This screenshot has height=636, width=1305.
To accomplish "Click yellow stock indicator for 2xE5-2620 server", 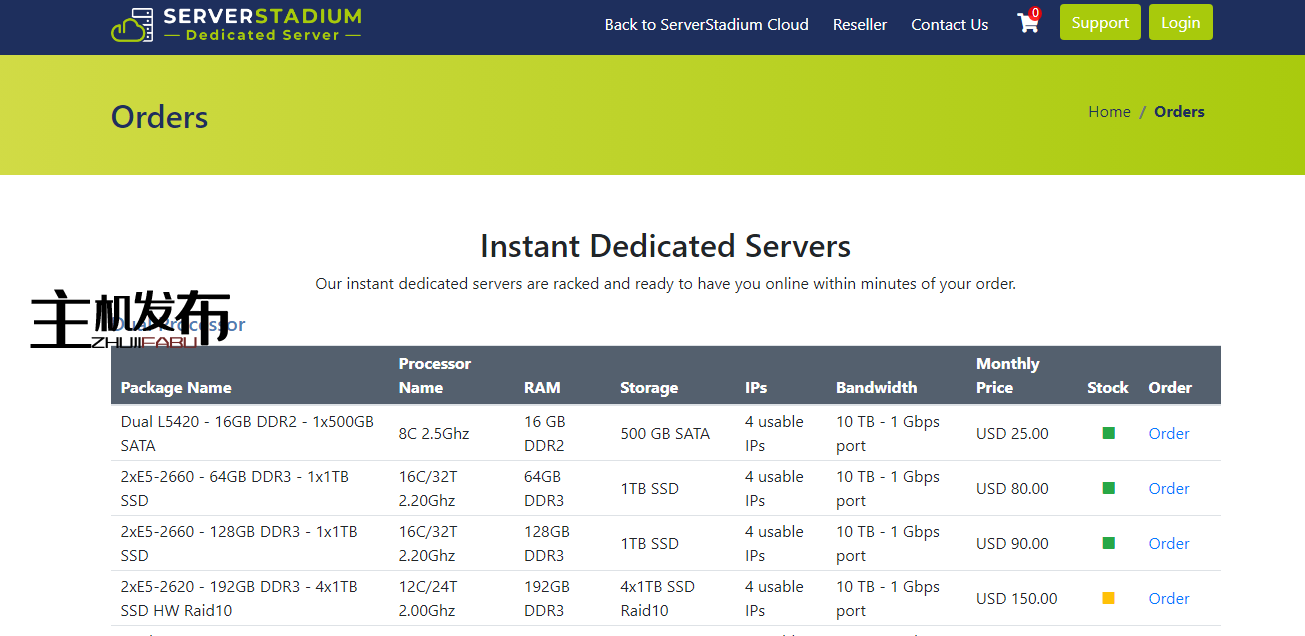I will 1108,598.
